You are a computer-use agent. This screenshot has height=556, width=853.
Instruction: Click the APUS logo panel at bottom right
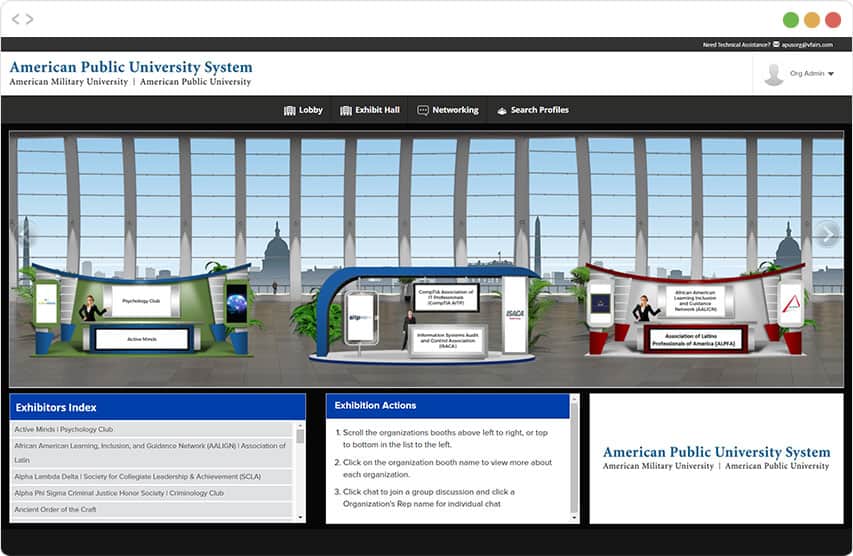pos(716,458)
